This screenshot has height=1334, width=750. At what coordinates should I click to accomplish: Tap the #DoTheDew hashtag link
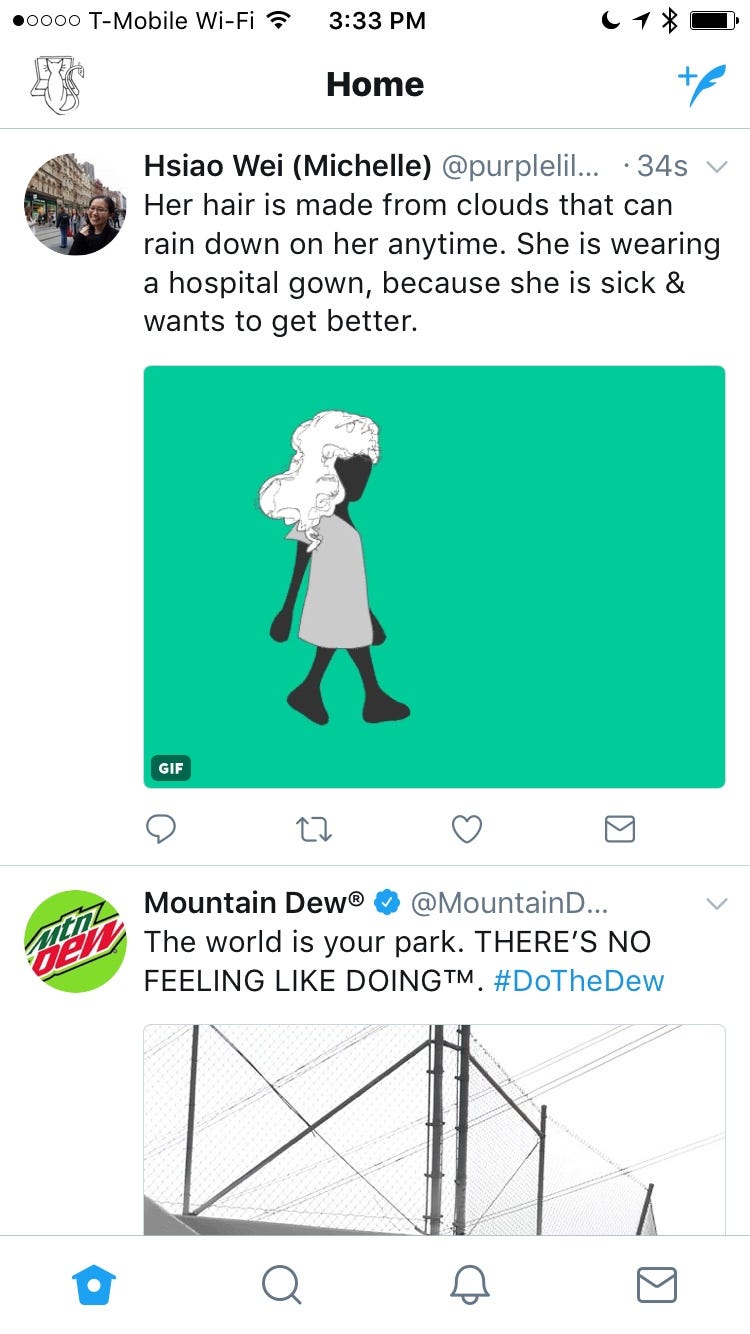coord(578,980)
